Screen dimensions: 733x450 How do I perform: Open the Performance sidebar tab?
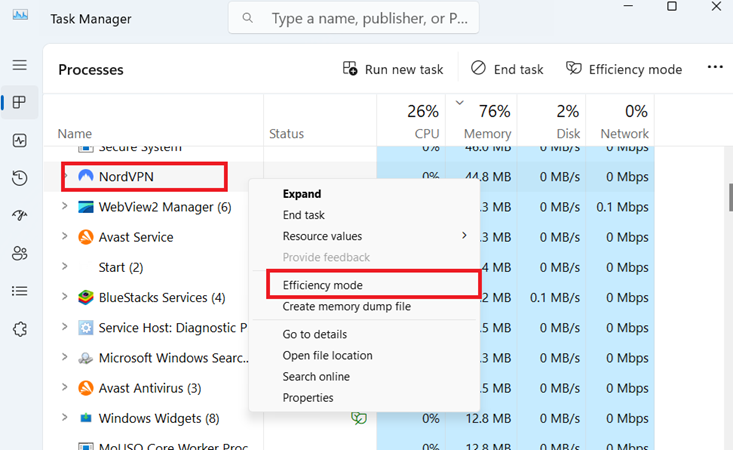[20, 140]
